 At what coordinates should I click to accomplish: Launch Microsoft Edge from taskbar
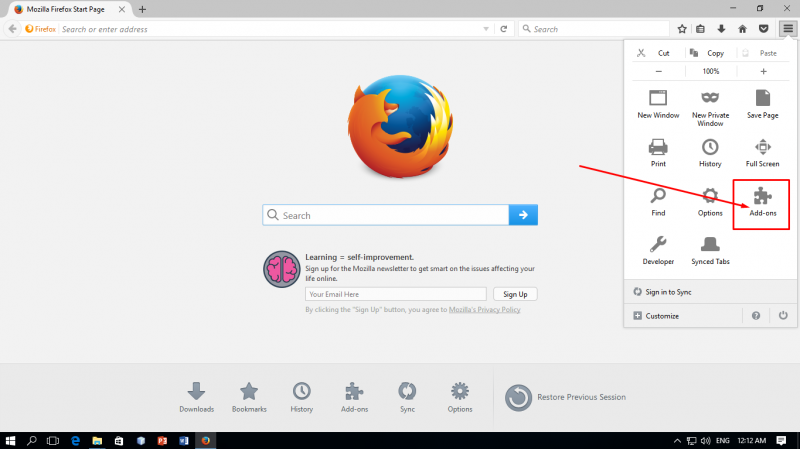(76, 440)
